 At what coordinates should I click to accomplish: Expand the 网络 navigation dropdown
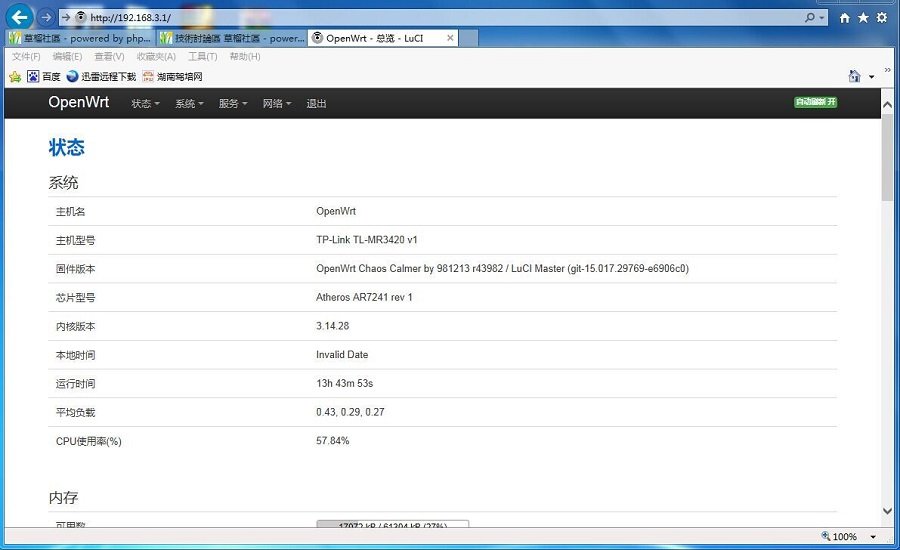(277, 103)
